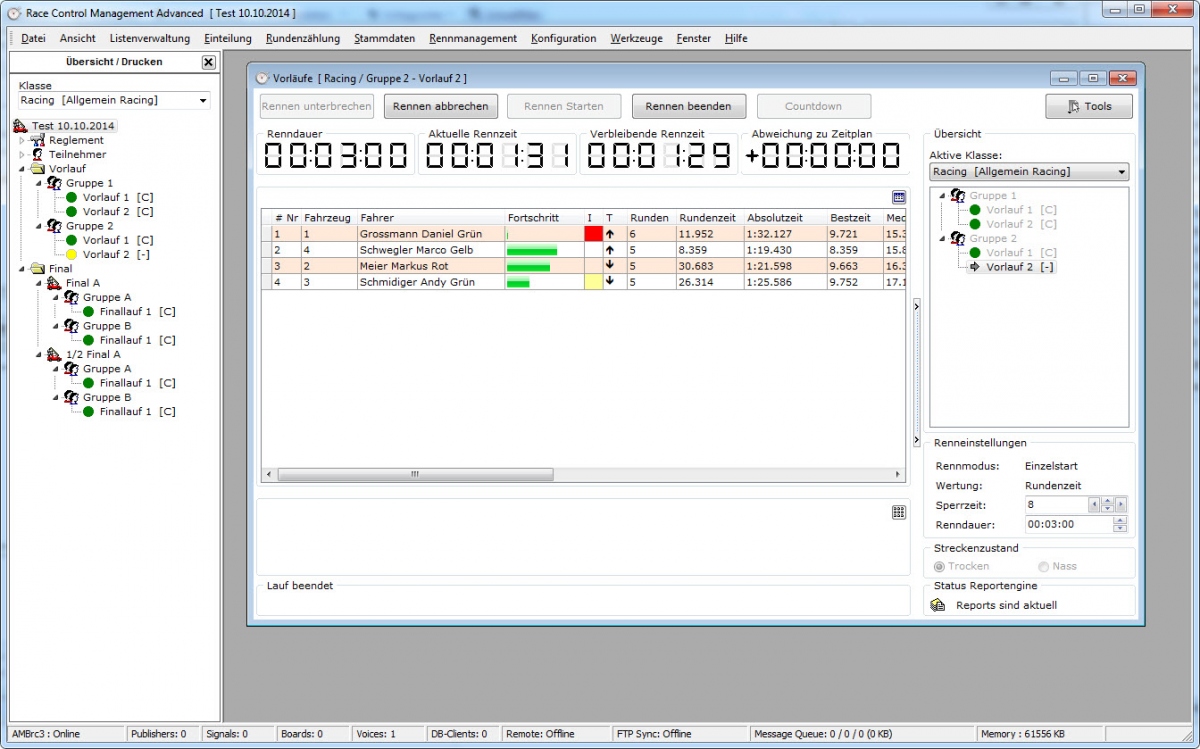Click the Test 10.10.2014 race car icon
The width and height of the screenshot is (1200, 749).
[20, 126]
